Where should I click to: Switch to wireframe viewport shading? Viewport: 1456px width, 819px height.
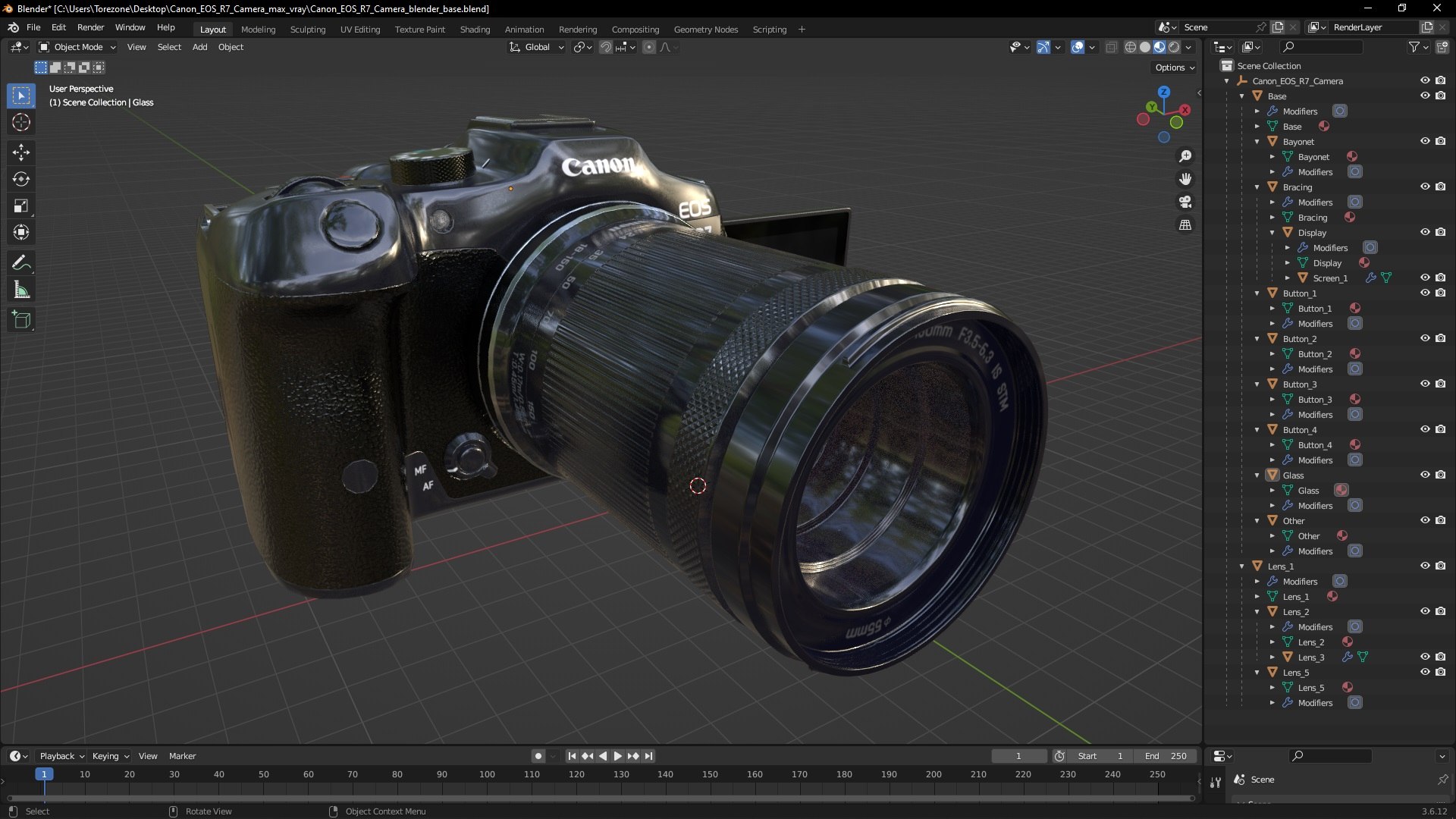click(1131, 47)
